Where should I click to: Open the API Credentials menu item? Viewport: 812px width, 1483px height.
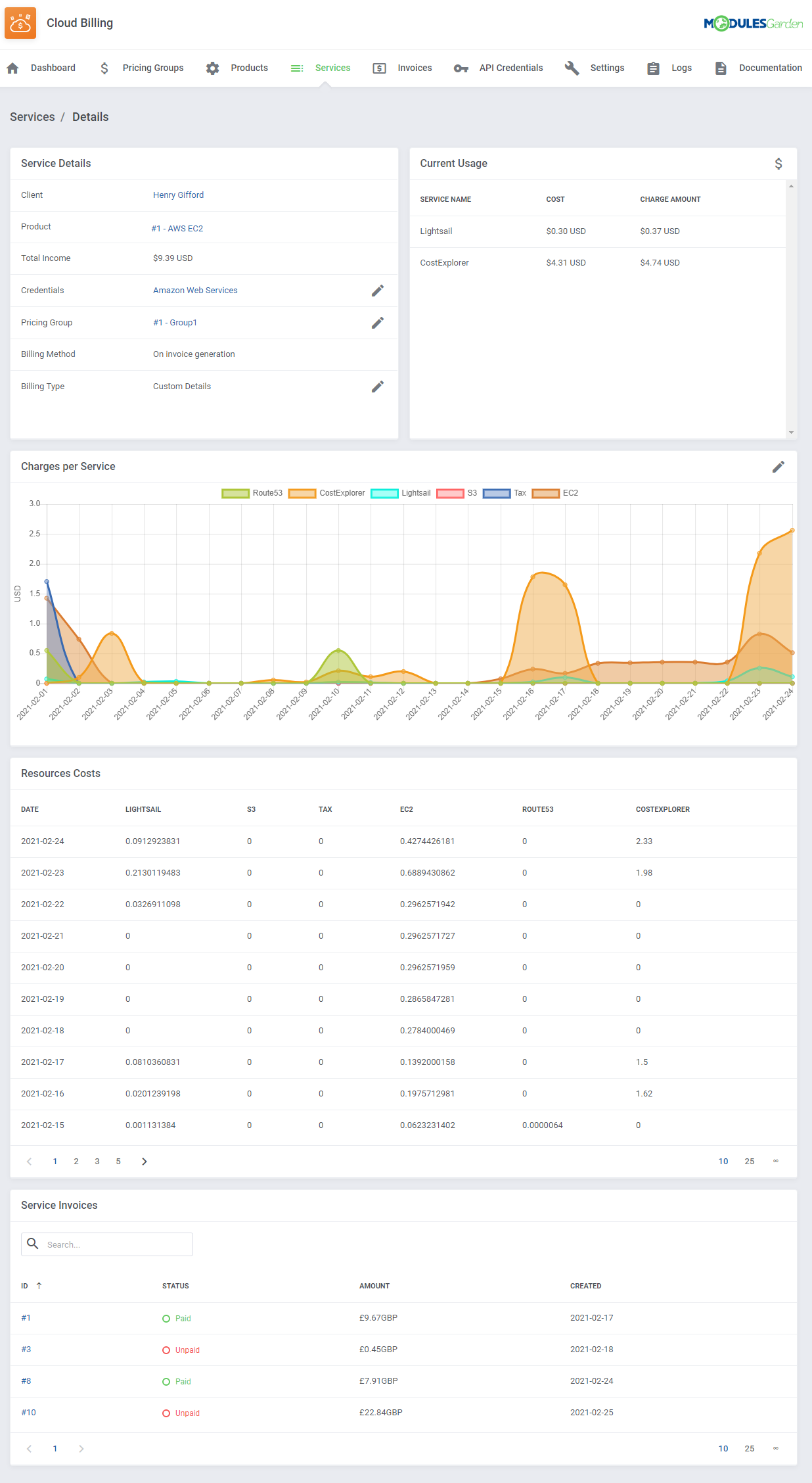511,68
